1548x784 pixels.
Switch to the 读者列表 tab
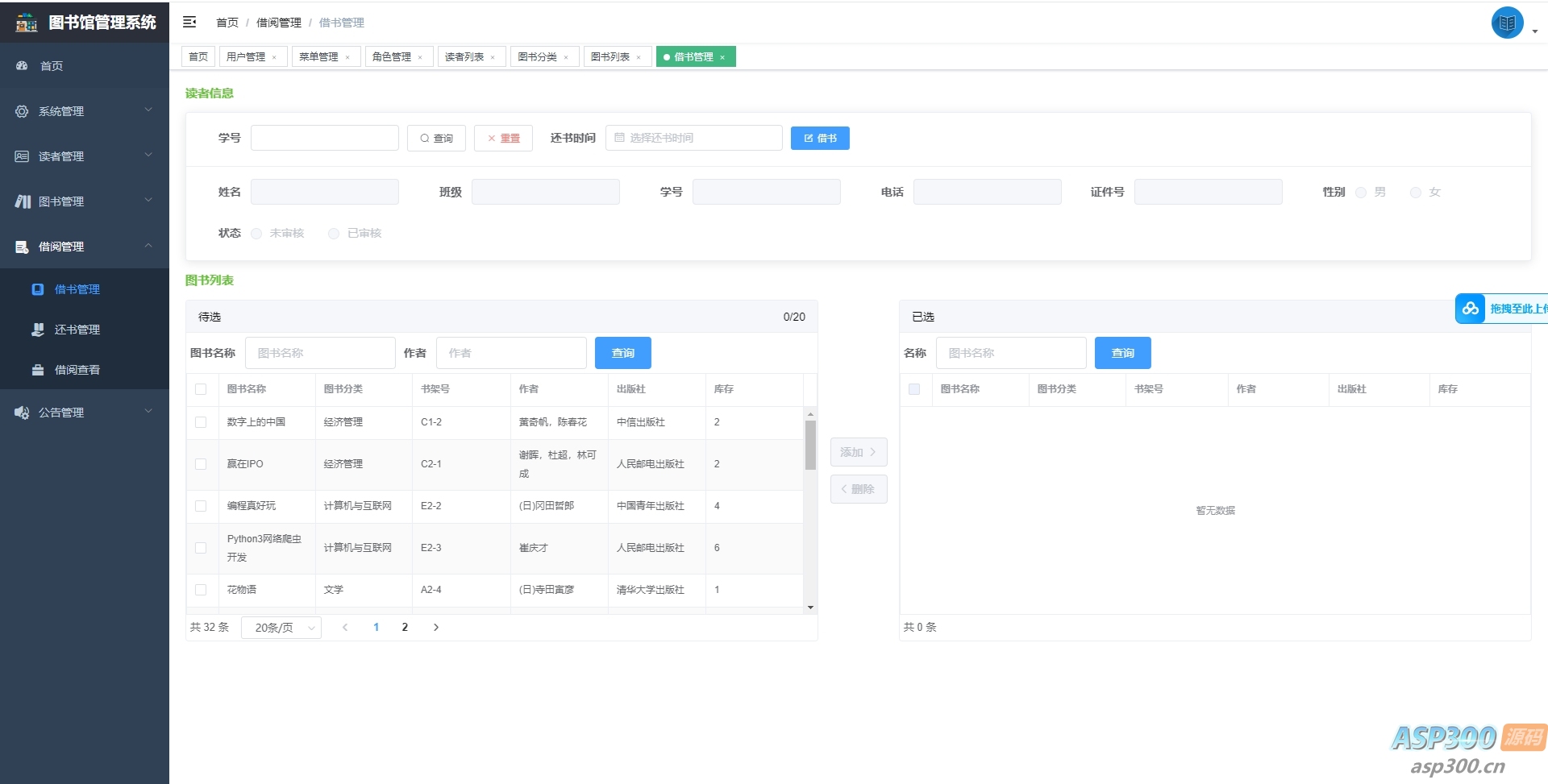point(466,56)
